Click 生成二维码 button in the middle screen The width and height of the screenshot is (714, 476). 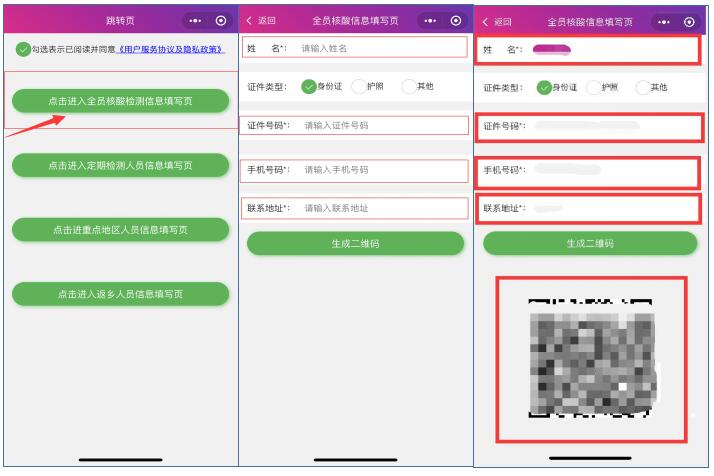point(355,243)
